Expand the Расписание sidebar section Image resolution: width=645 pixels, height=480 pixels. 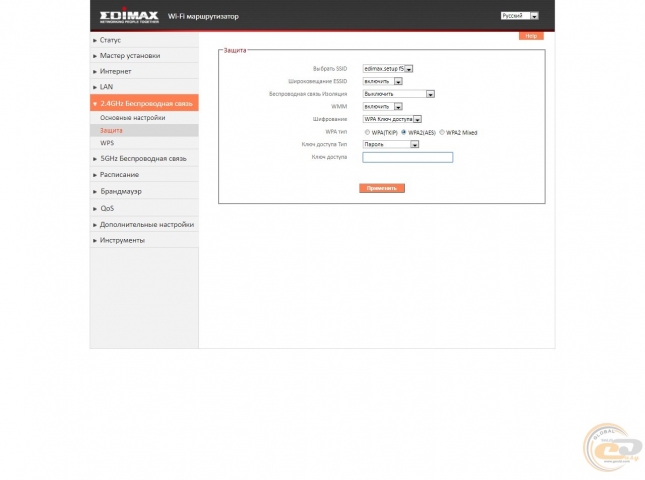point(144,174)
